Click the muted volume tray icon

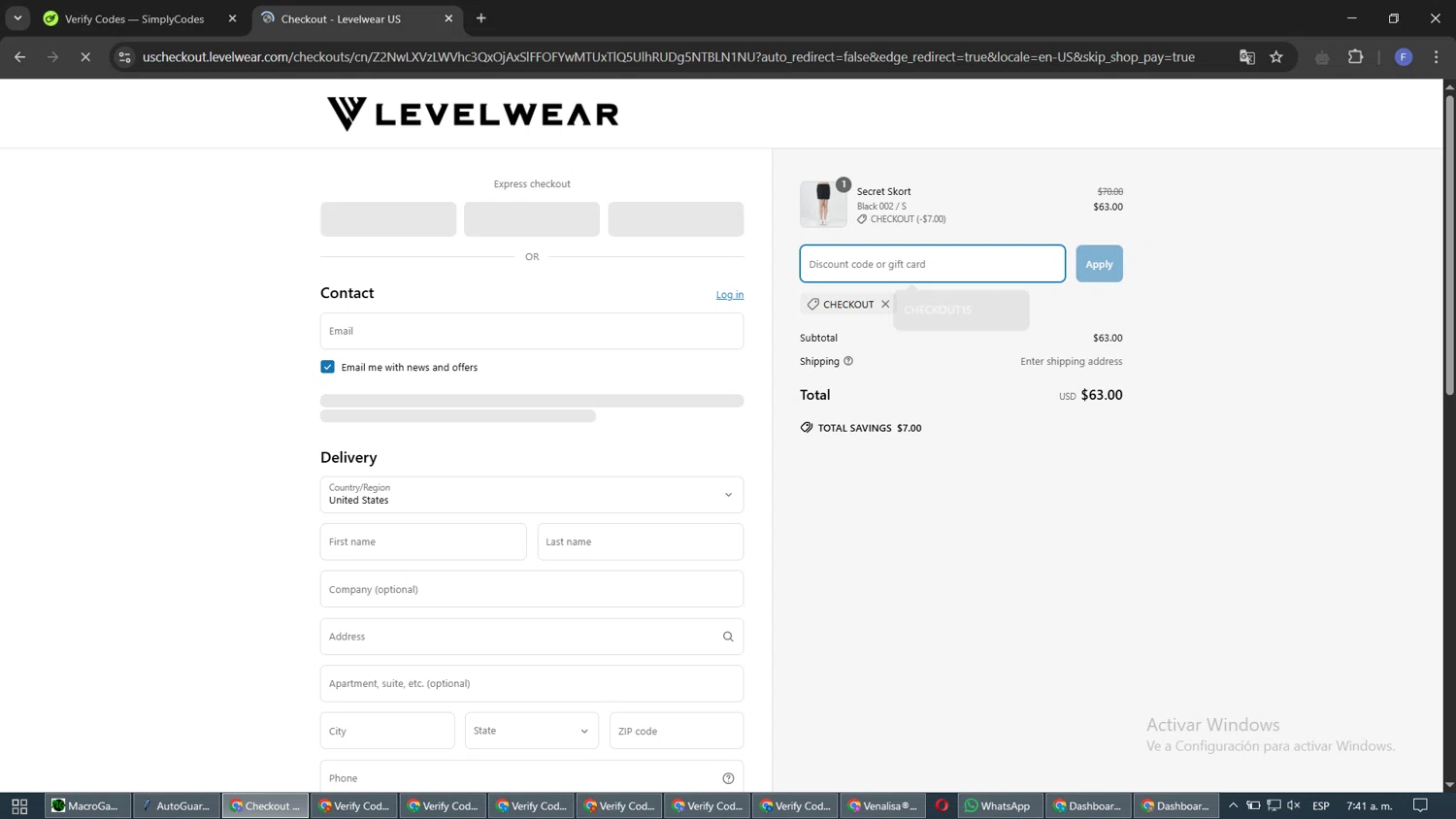(x=1294, y=805)
